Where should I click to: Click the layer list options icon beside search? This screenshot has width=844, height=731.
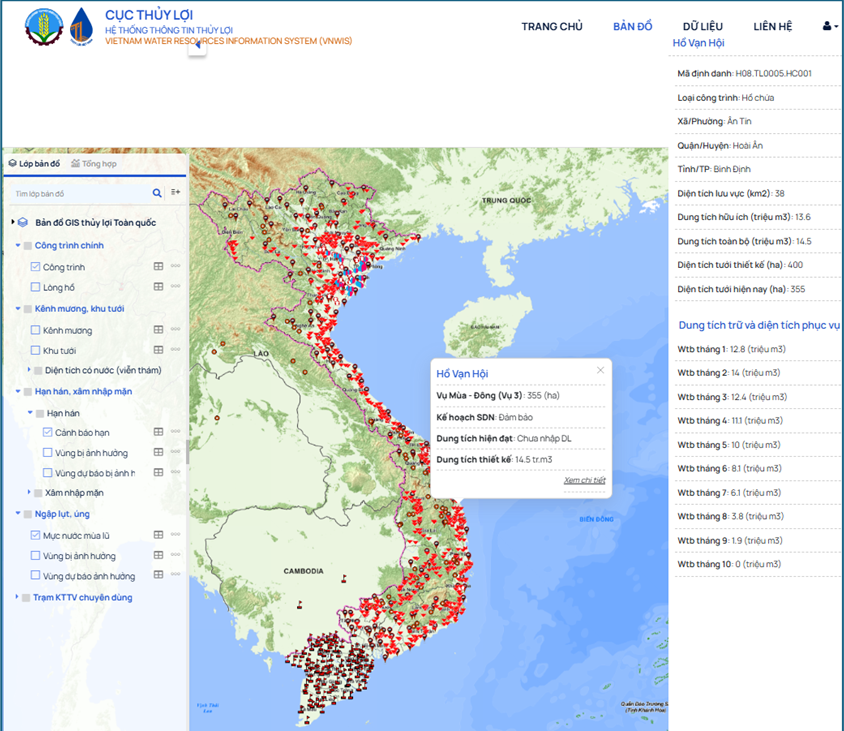(176, 193)
